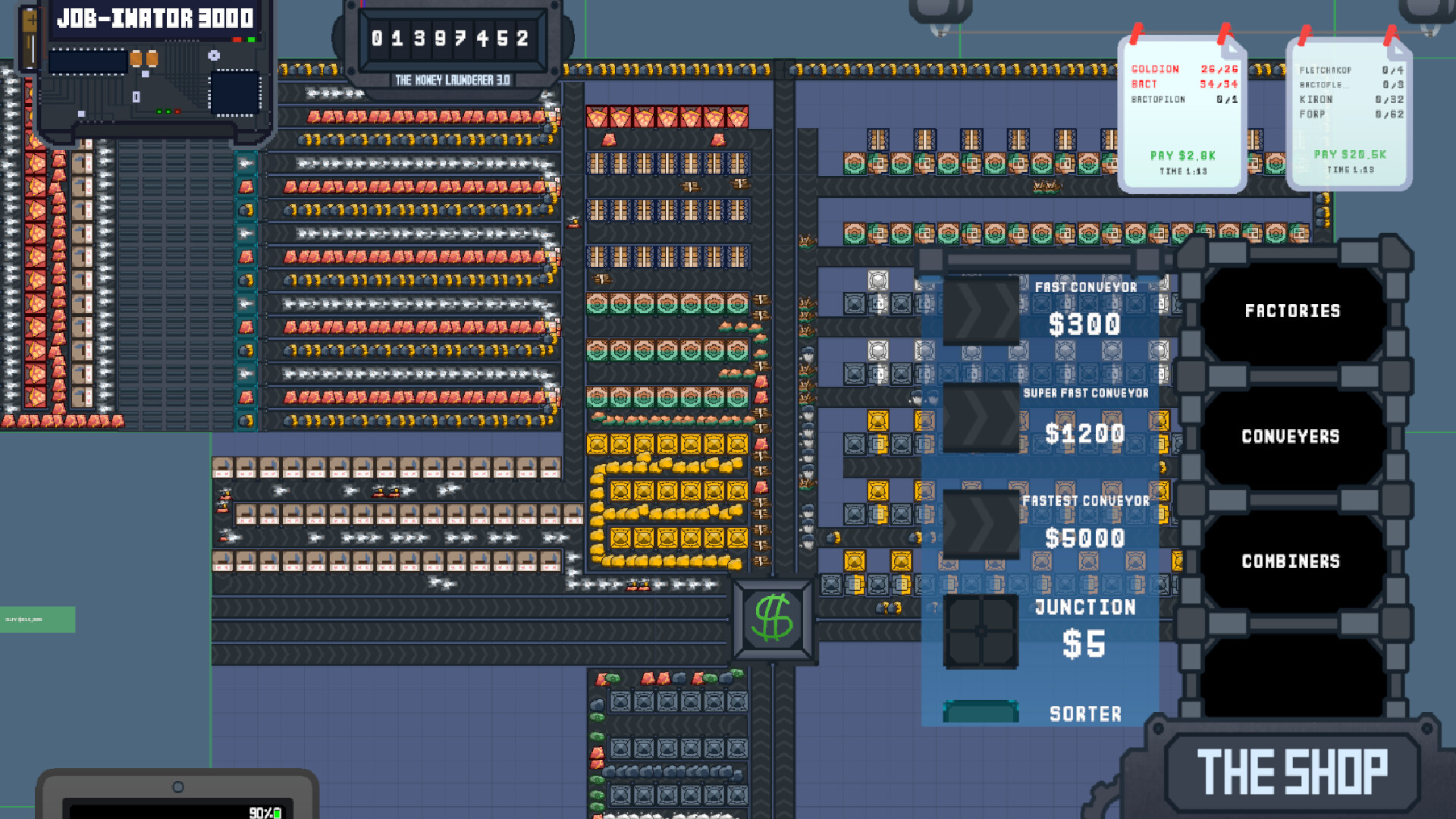Click the Bact 34/34 row
Viewport: 1456px width, 819px height.
tap(1184, 84)
